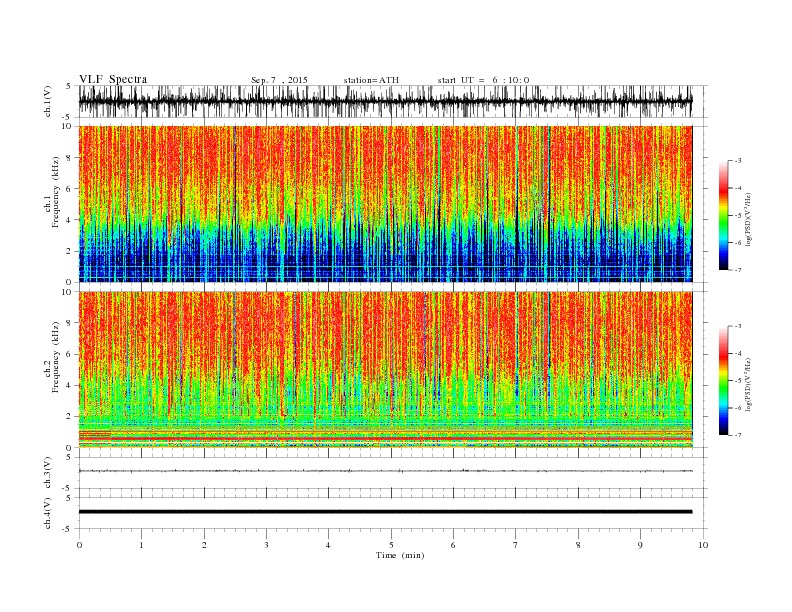Click time axis tick label "5"
Screen dimensions: 792x612
coord(391,545)
